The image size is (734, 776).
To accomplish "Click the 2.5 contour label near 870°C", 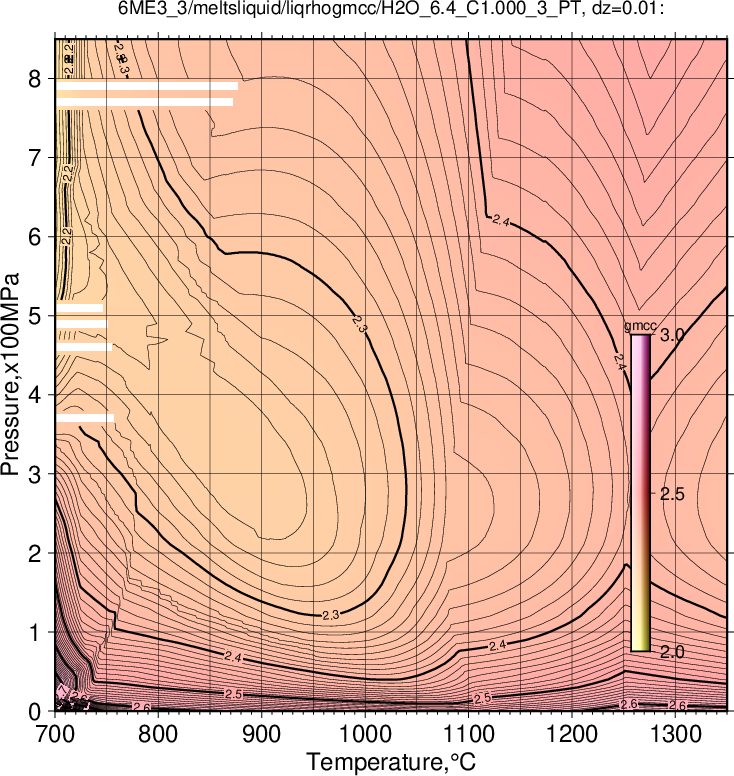I will pos(233,694).
